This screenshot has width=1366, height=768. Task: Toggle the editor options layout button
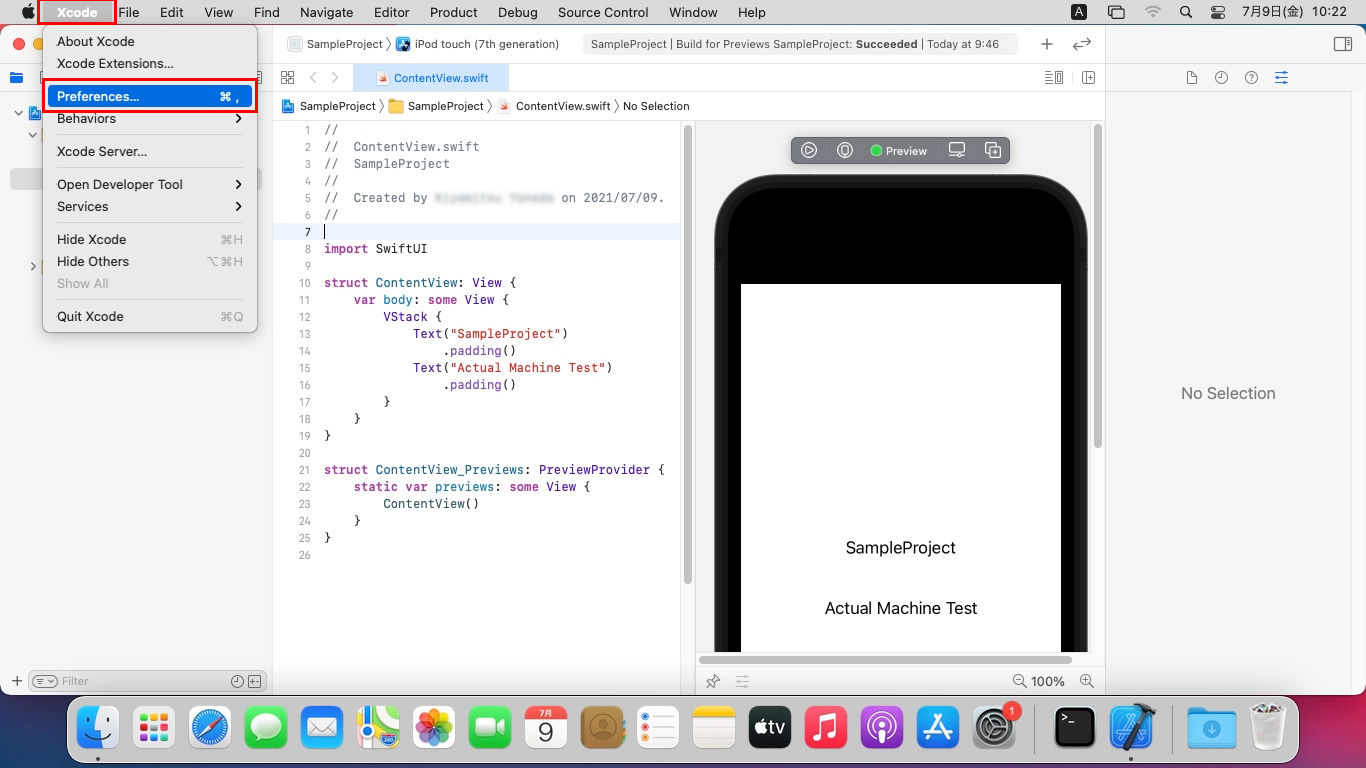click(x=1053, y=78)
